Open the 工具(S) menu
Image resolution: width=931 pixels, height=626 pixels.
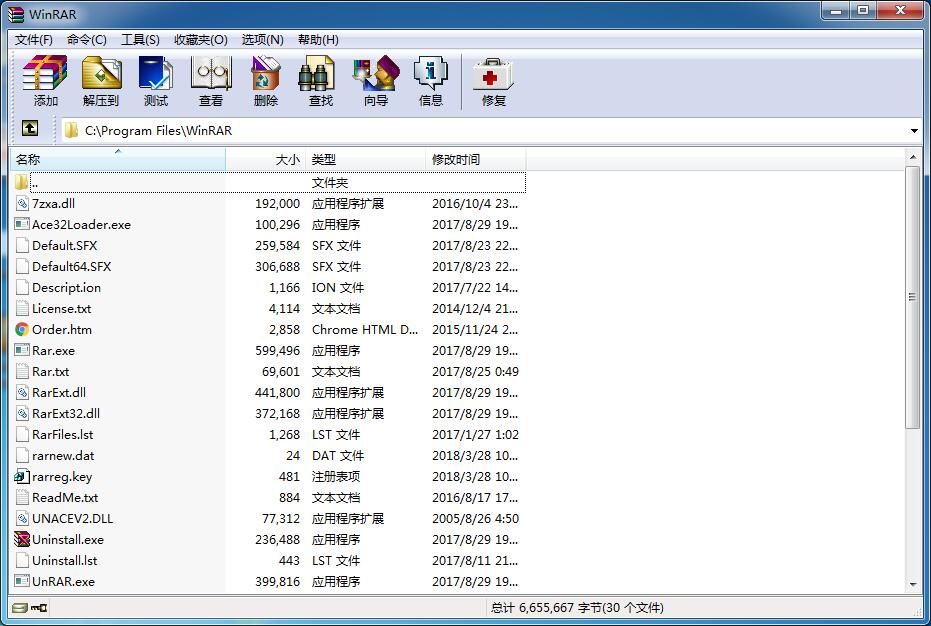(140, 40)
